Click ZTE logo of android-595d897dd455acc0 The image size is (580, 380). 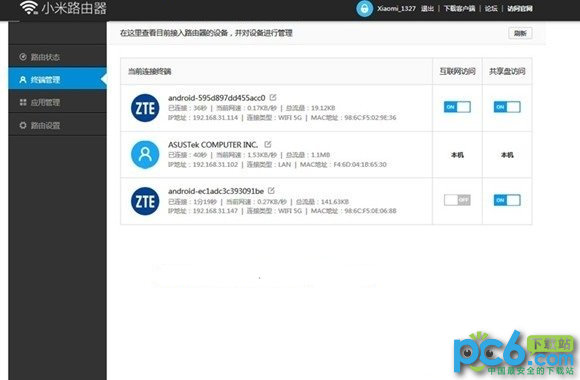(x=145, y=108)
